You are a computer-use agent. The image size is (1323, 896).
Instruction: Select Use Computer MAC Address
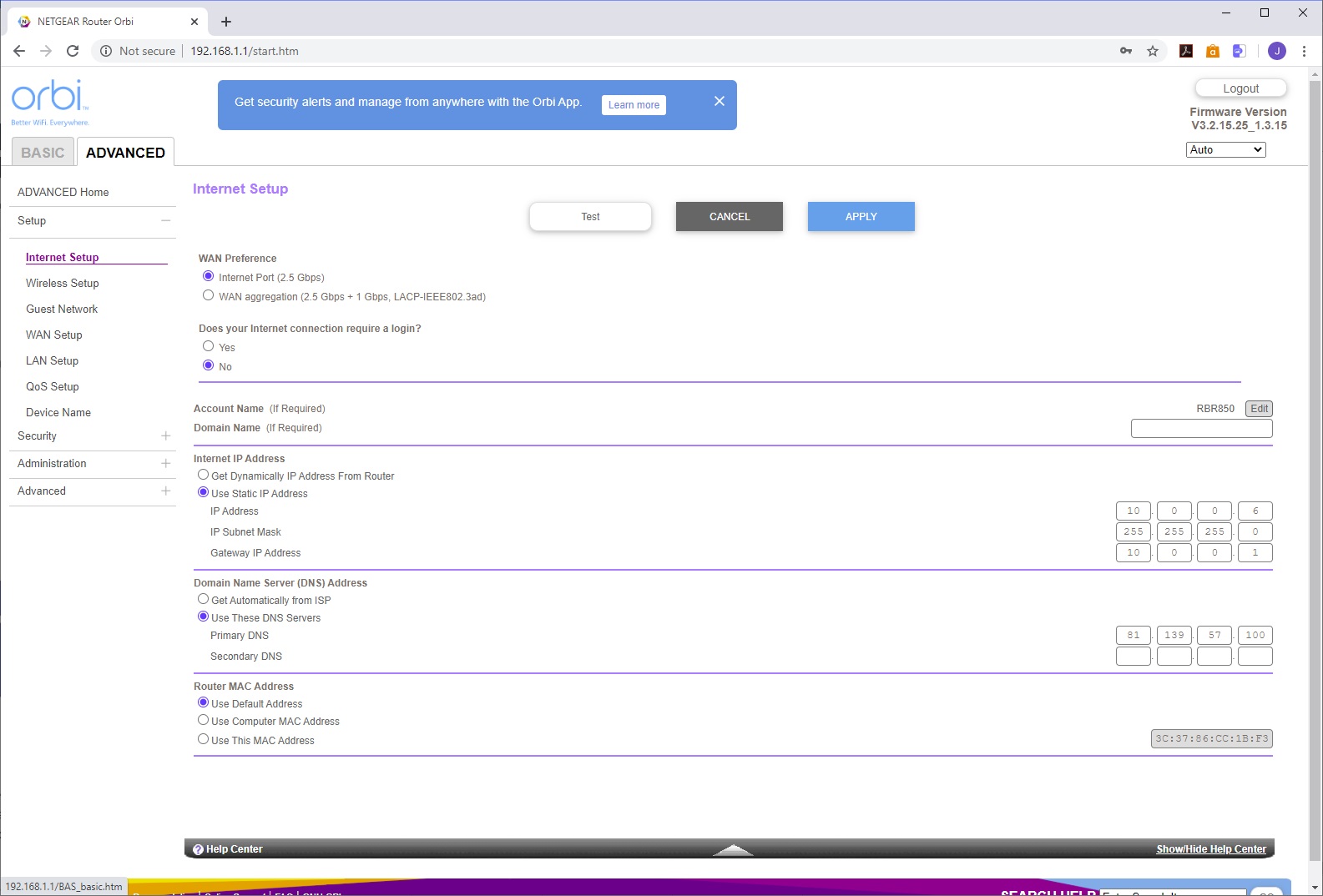(203, 720)
